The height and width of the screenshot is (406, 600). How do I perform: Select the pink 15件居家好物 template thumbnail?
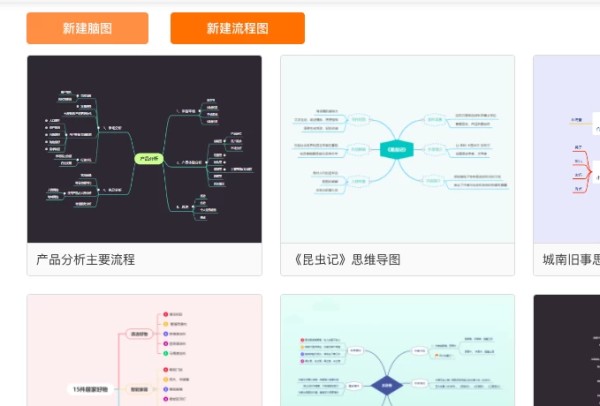coord(144,350)
